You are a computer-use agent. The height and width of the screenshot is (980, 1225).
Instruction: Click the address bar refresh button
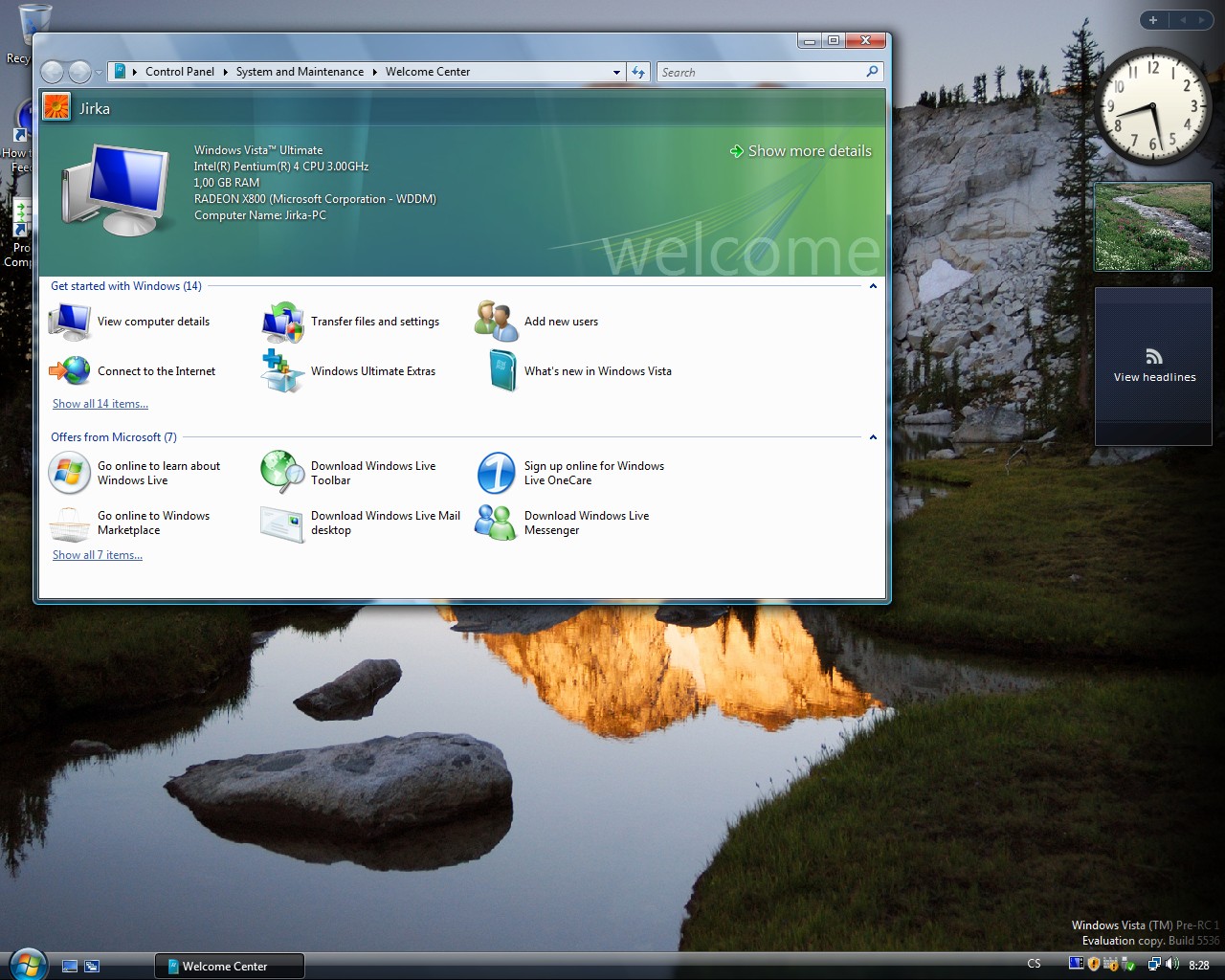[x=638, y=72]
